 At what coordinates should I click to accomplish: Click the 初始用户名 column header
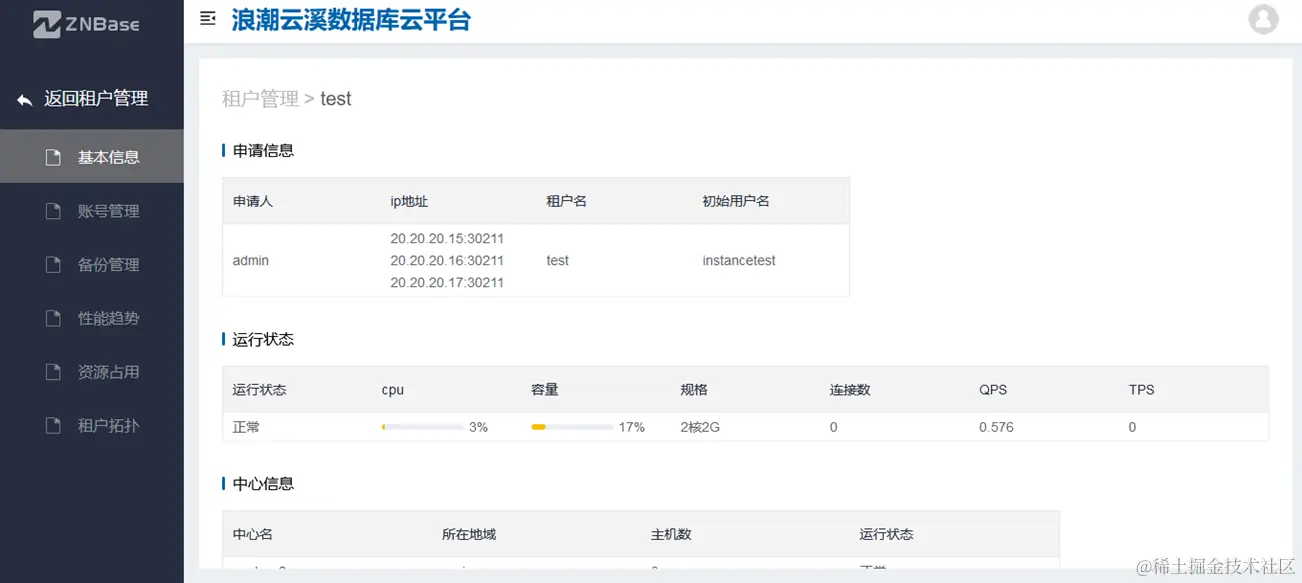pyautogui.click(x=736, y=201)
